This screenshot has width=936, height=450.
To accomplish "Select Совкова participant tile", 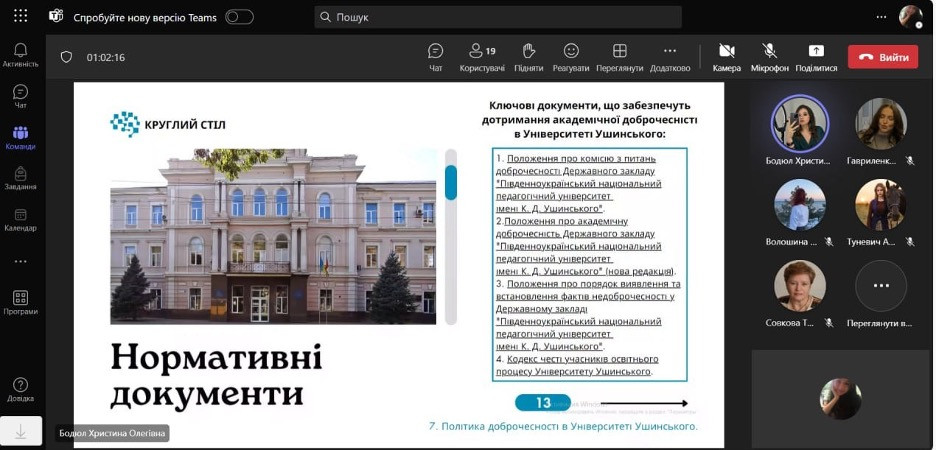I will (799, 293).
